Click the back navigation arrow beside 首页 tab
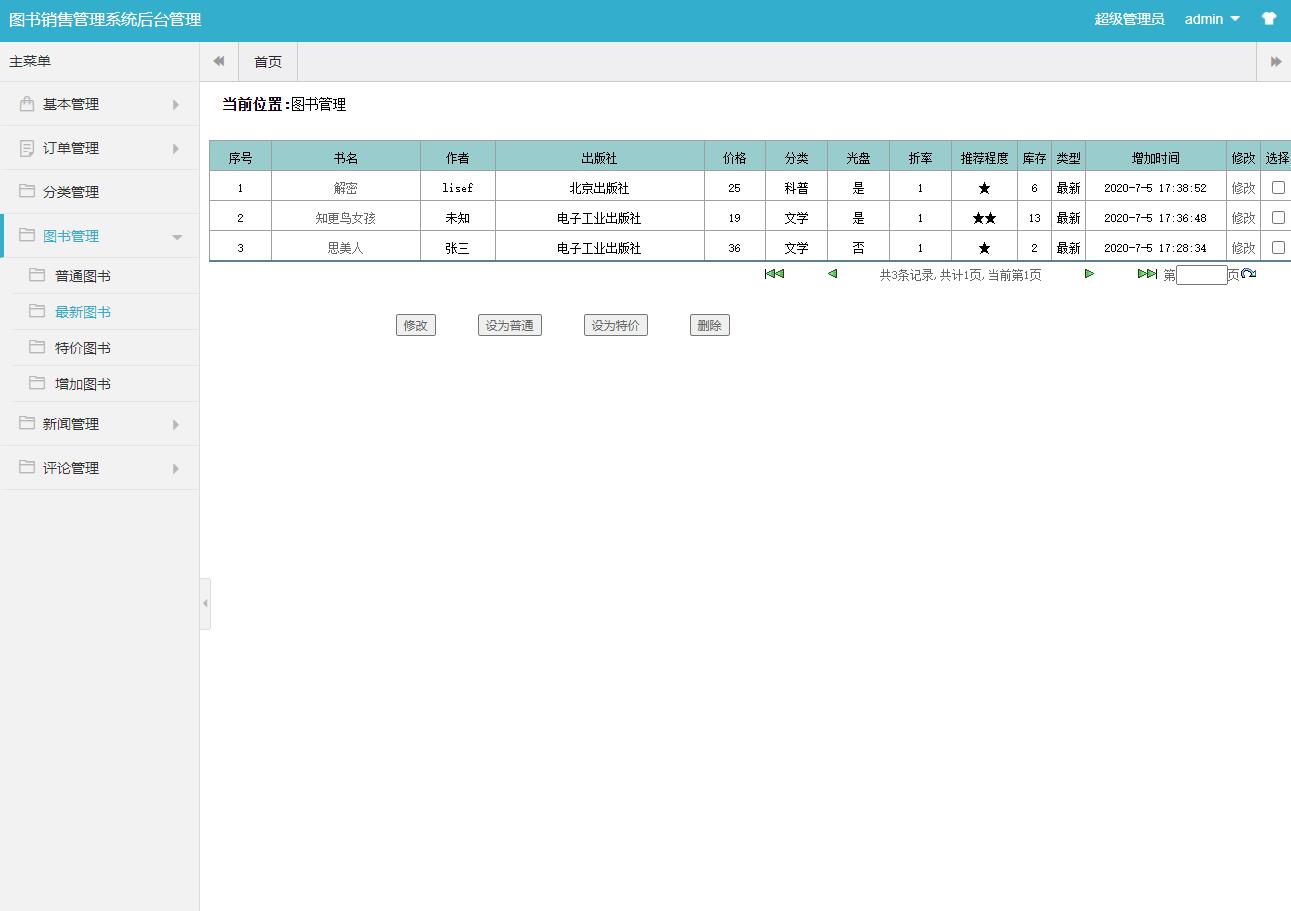1291x911 pixels. coord(218,61)
